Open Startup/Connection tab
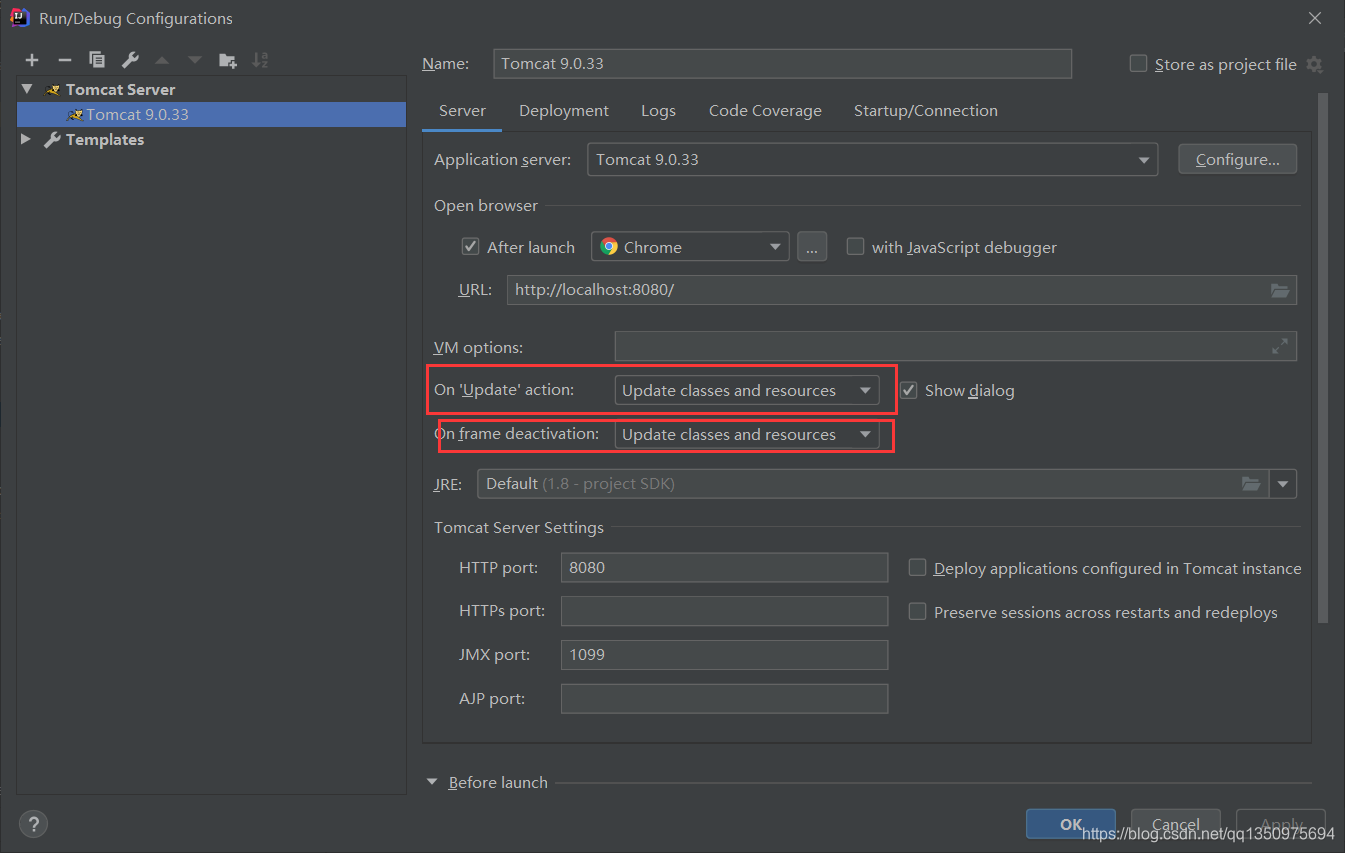1345x853 pixels. coord(925,111)
